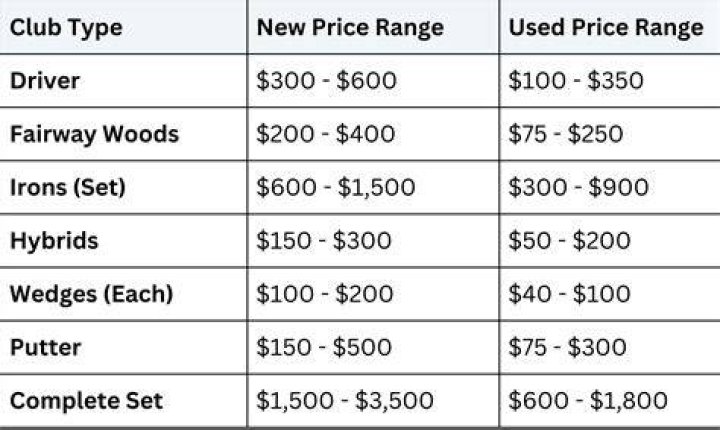
Task: Select the Driver row label
Action: pyautogui.click(x=45, y=81)
